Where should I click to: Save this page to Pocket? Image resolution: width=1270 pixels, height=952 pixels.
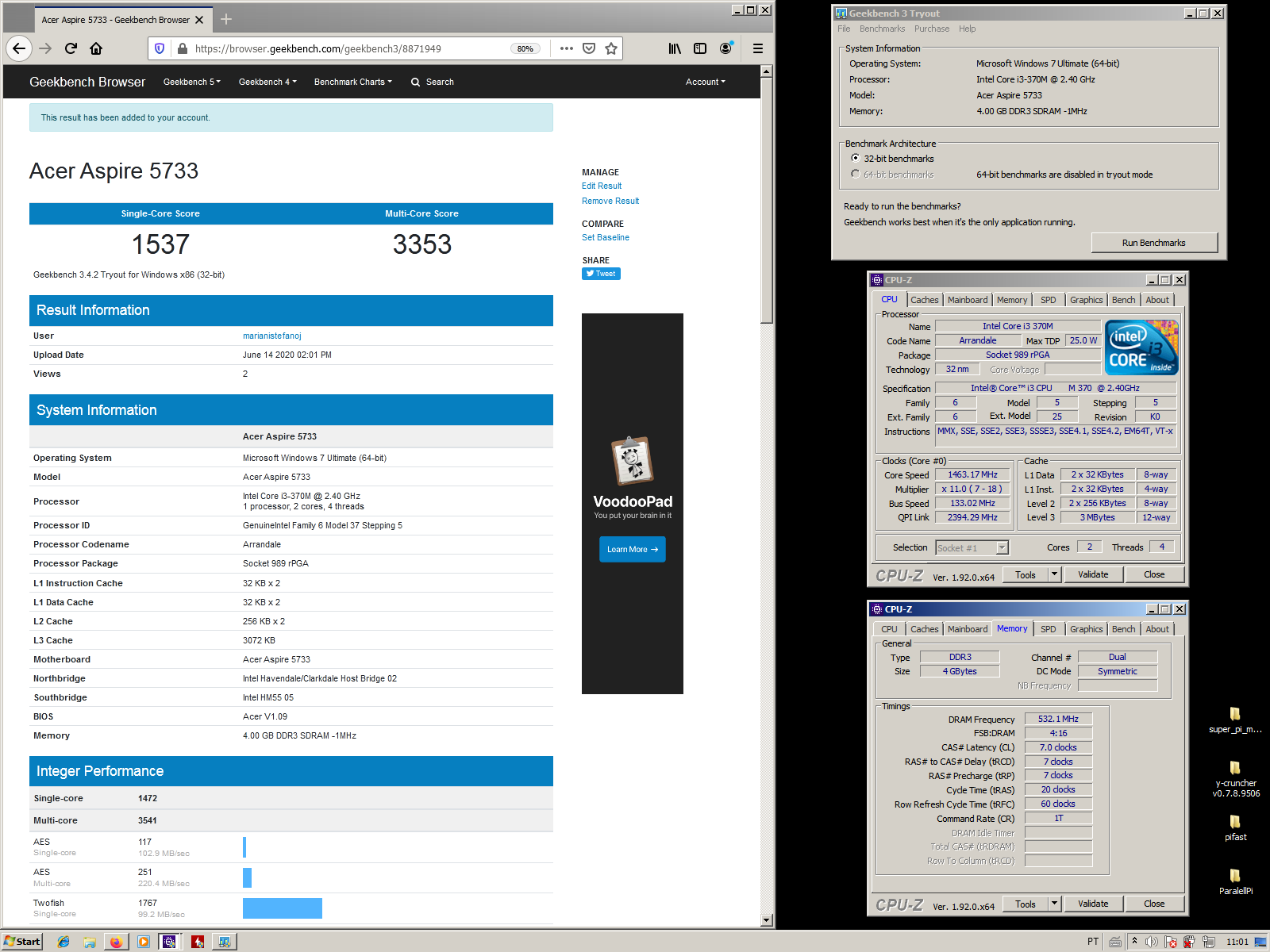point(589,48)
